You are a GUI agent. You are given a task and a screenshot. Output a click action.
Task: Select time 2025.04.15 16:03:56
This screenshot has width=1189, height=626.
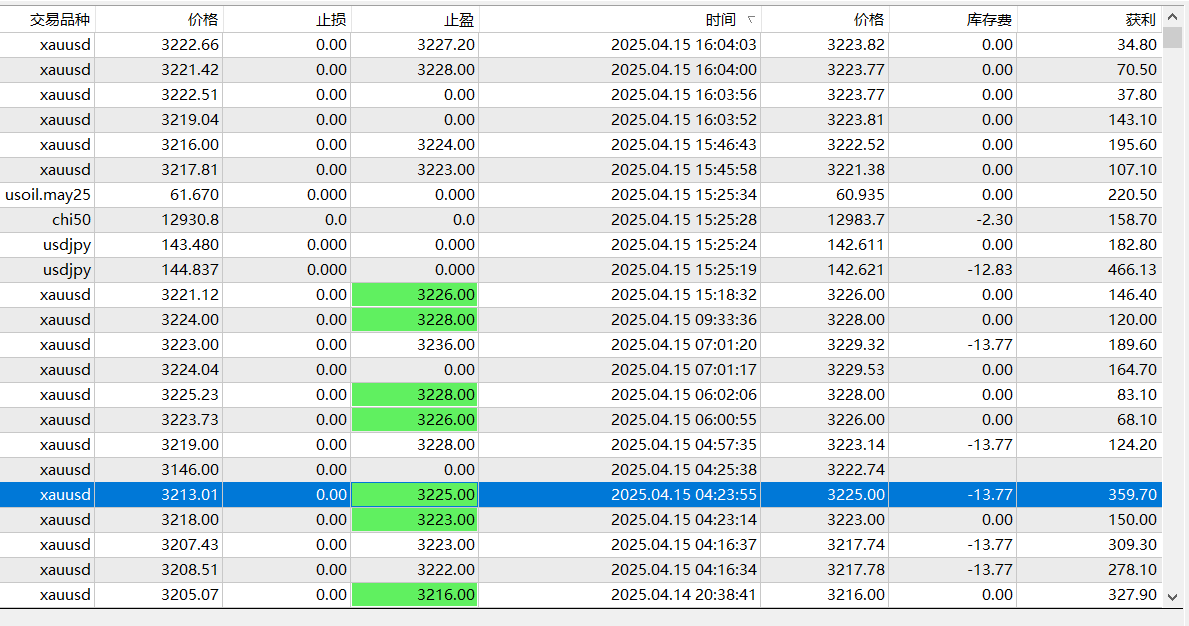coord(683,95)
